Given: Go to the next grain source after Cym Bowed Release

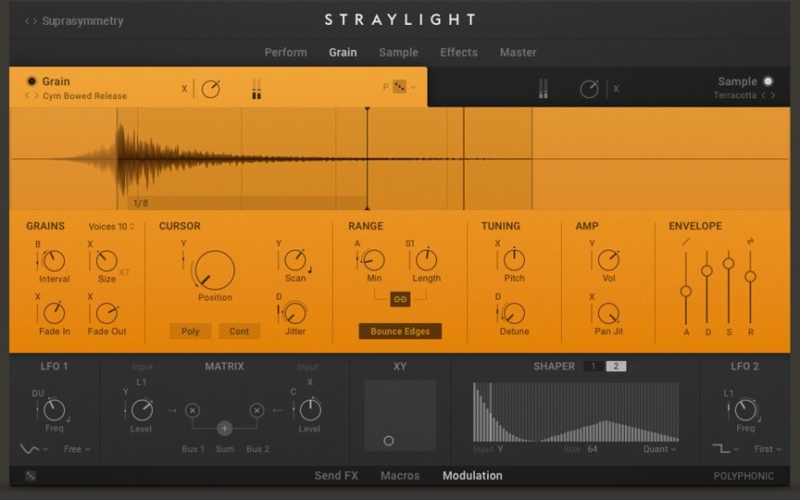Looking at the screenshot, I should click(x=36, y=96).
